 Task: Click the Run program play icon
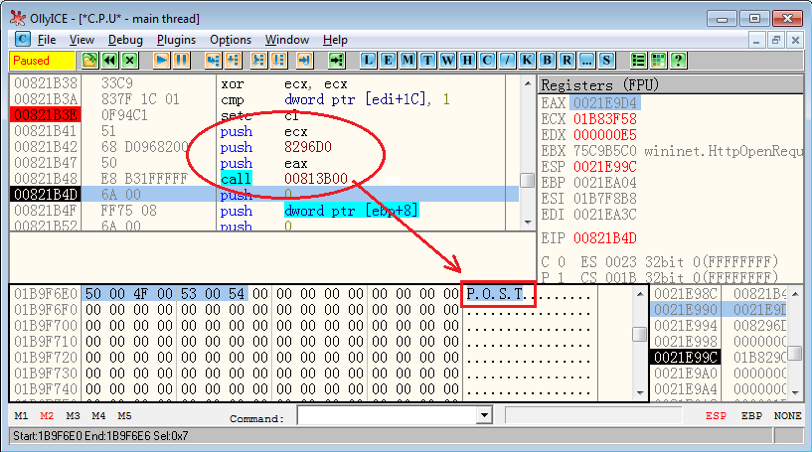[161, 61]
